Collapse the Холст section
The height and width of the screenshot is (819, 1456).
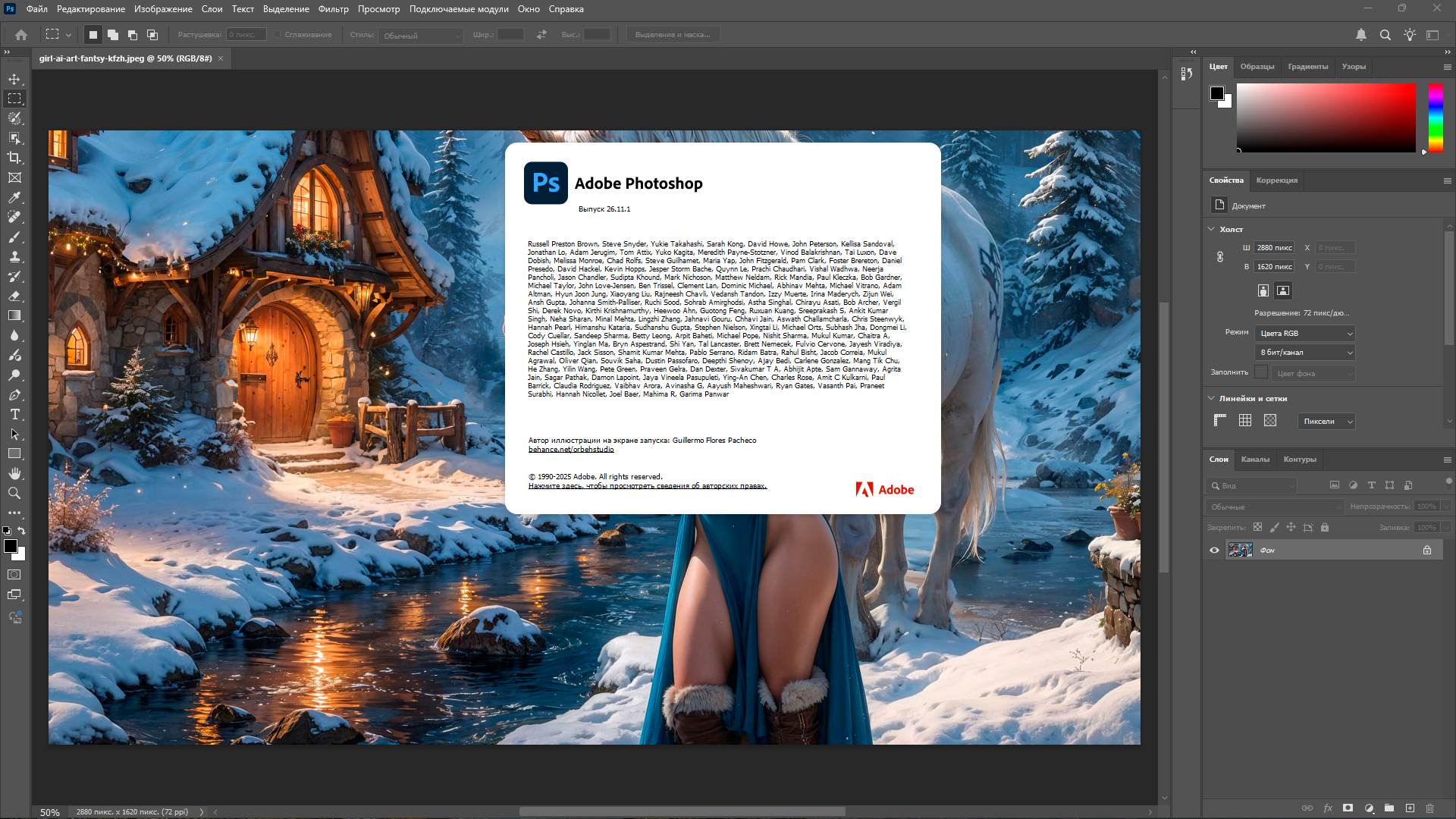[1211, 229]
